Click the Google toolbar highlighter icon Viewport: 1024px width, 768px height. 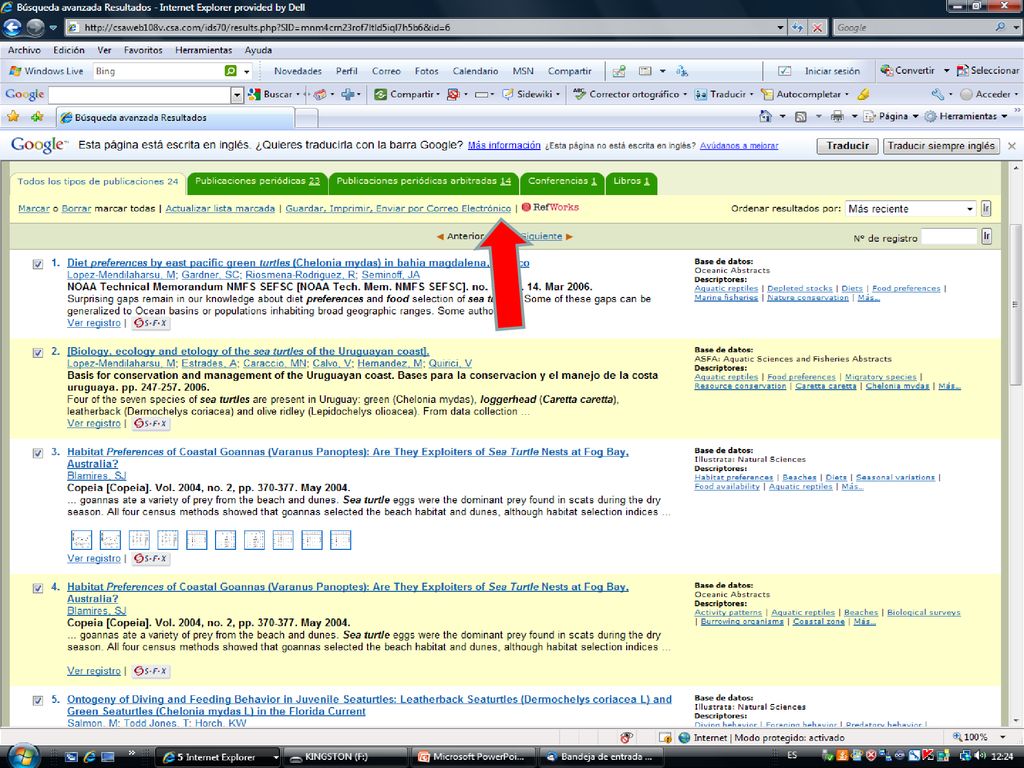pyautogui.click(x=863, y=94)
